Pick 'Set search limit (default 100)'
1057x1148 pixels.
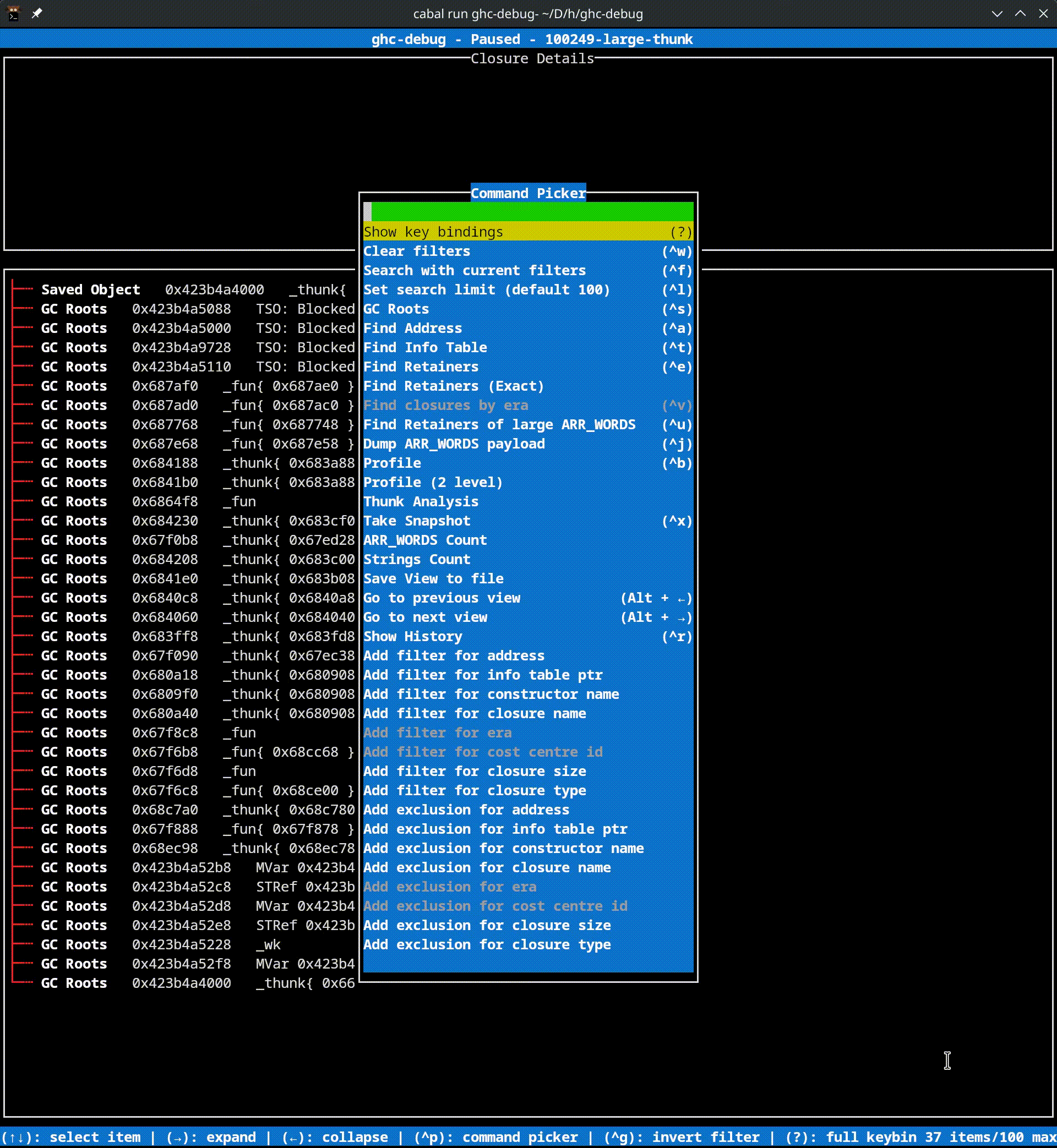coord(528,290)
